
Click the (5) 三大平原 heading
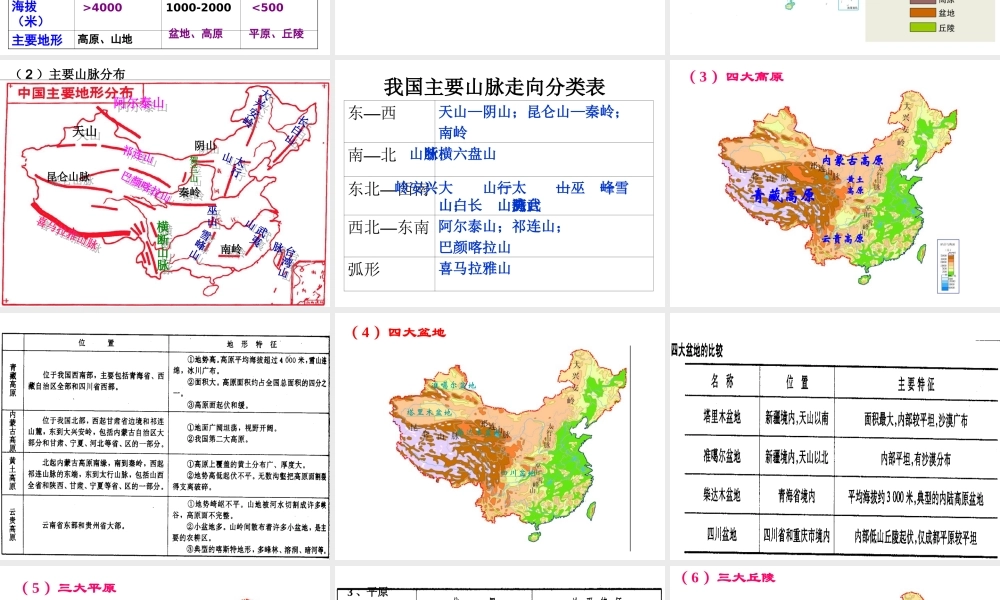click(x=69, y=588)
